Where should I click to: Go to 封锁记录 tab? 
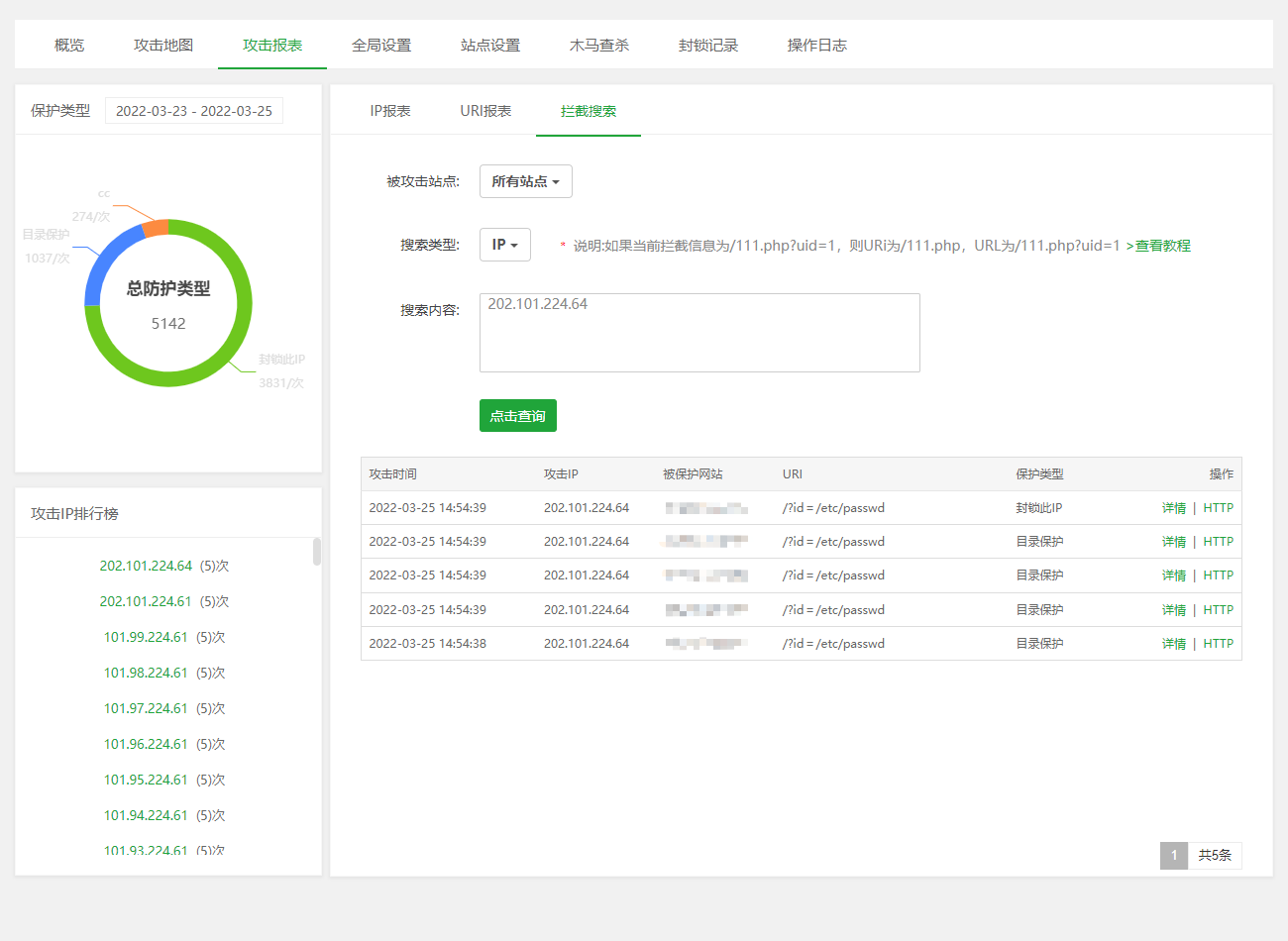(708, 46)
